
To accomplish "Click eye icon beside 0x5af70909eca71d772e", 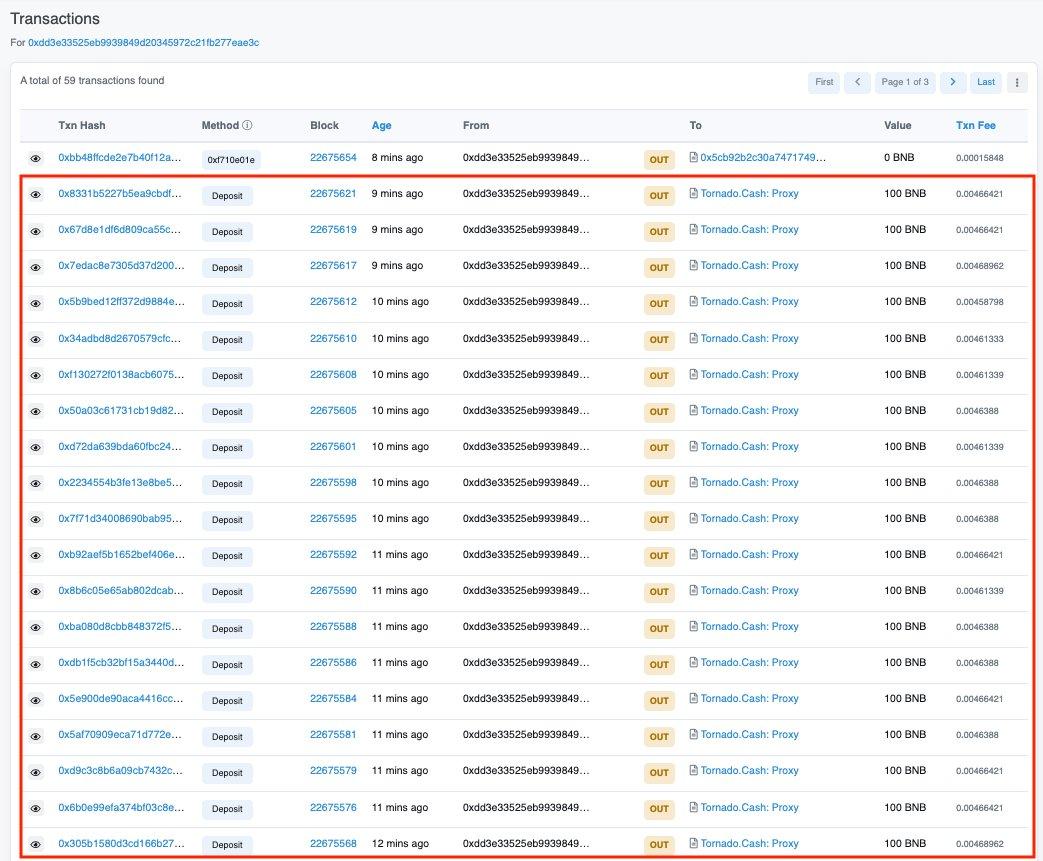I will pos(36,736).
